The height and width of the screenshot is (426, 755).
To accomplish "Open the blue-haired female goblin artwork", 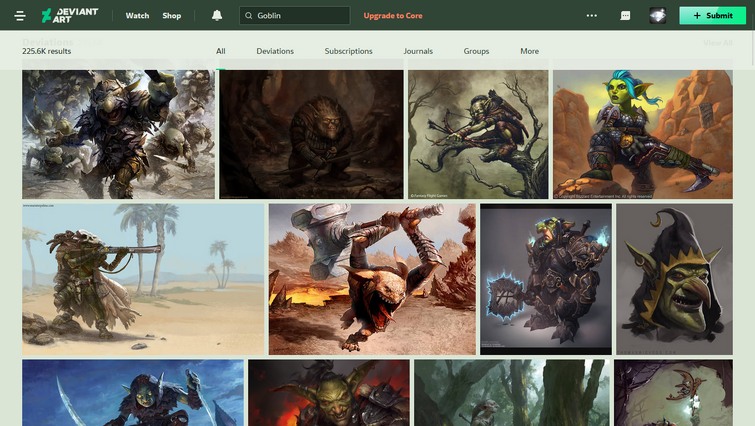I will [643, 134].
